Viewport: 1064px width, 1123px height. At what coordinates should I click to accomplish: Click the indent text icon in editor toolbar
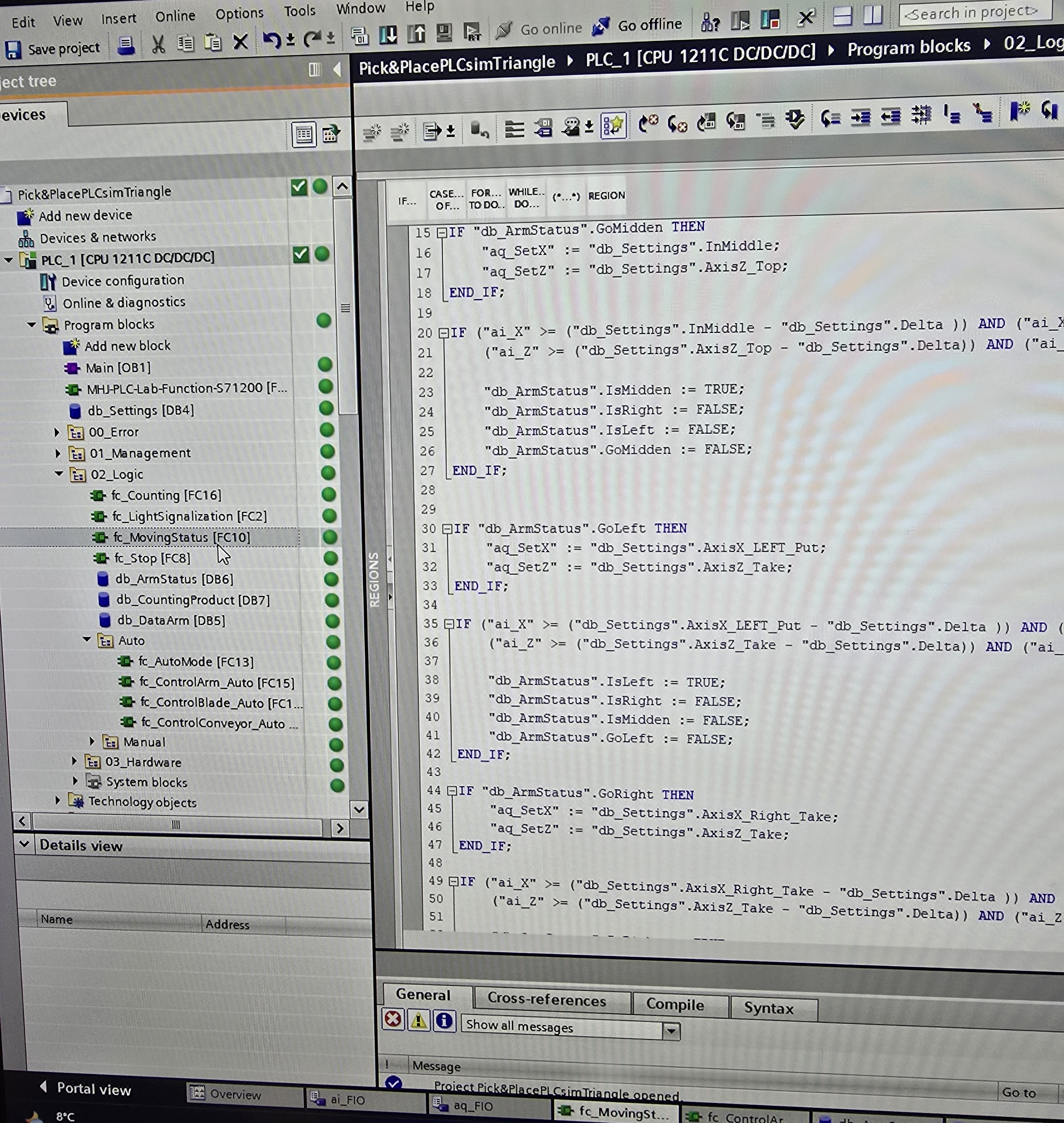861,118
